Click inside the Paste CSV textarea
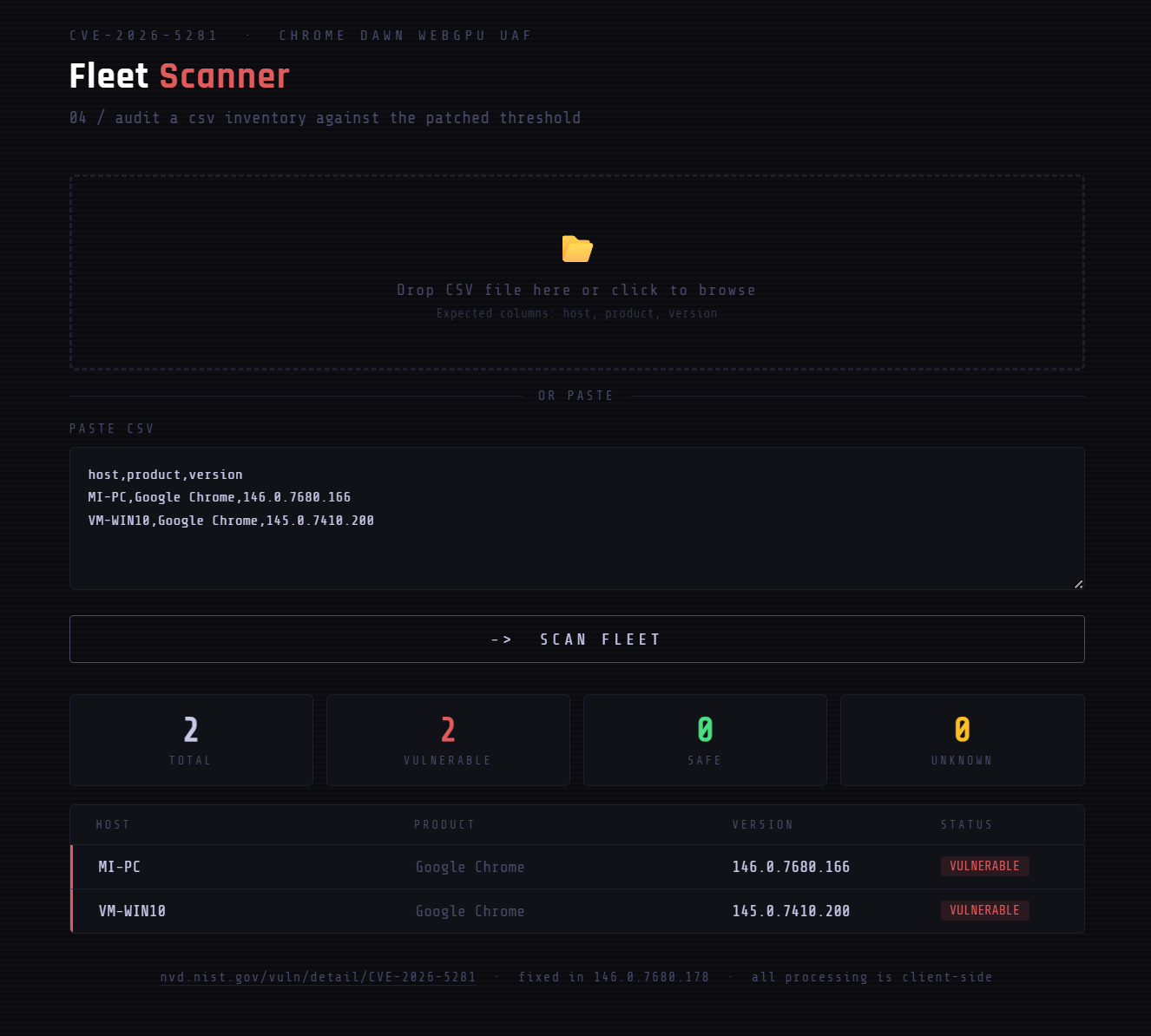The width and height of the screenshot is (1151, 1036). click(x=576, y=547)
